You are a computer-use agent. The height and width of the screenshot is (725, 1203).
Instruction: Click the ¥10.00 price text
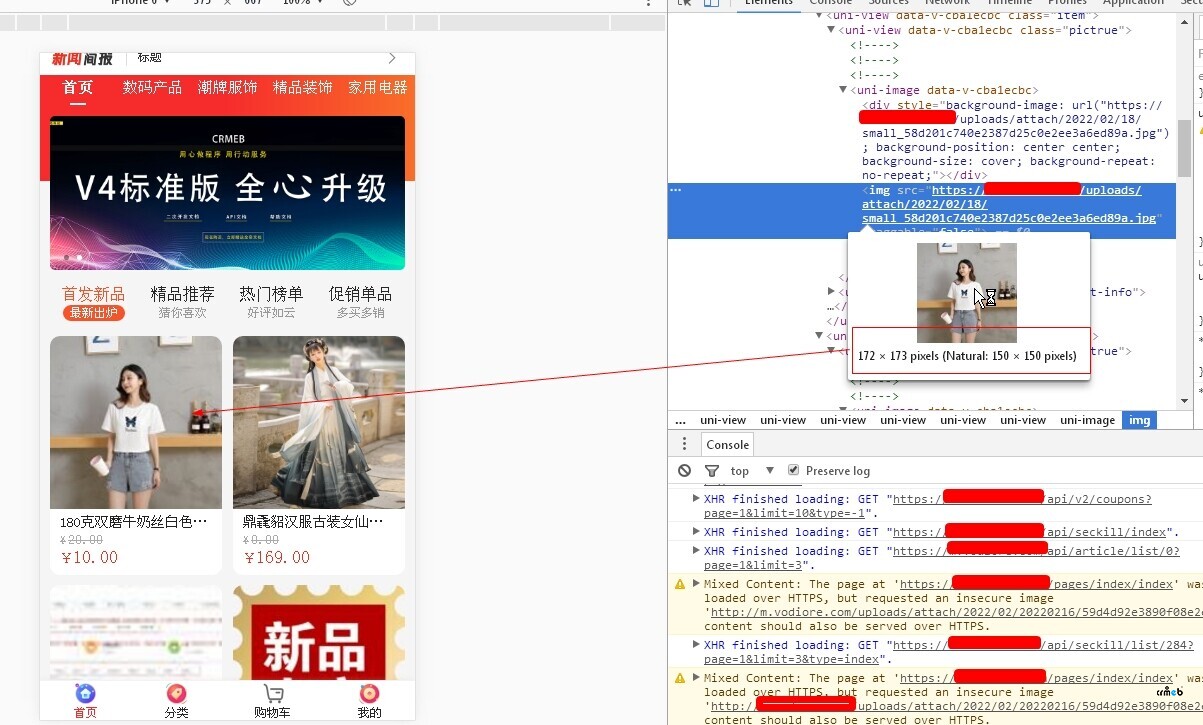[x=89, y=557]
